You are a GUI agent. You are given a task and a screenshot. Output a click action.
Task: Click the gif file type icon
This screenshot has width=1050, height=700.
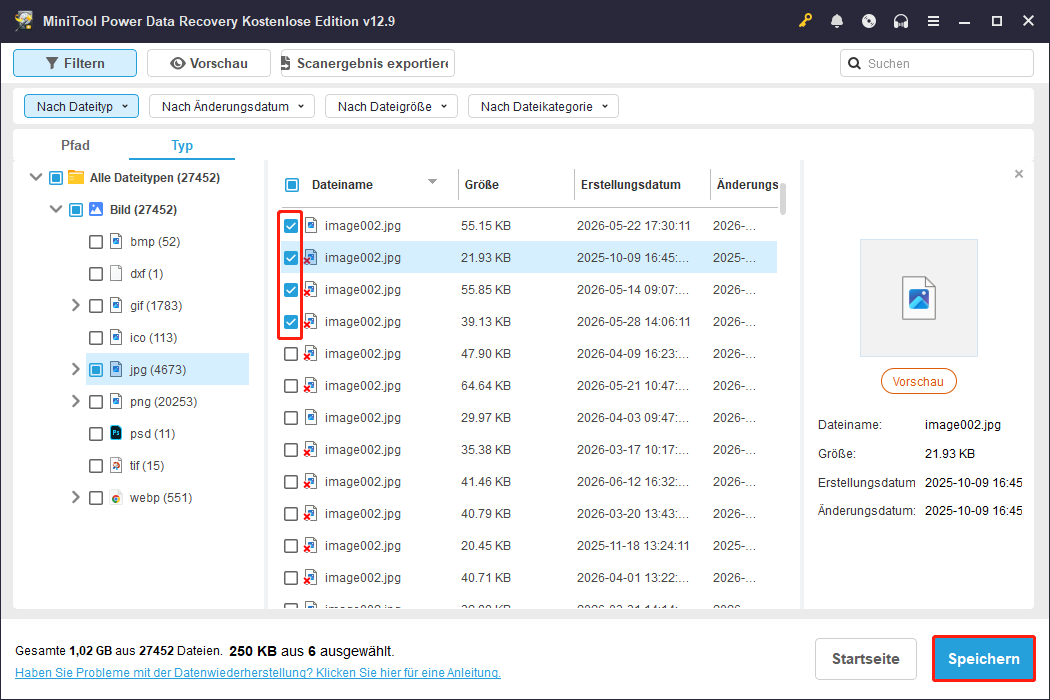117,305
